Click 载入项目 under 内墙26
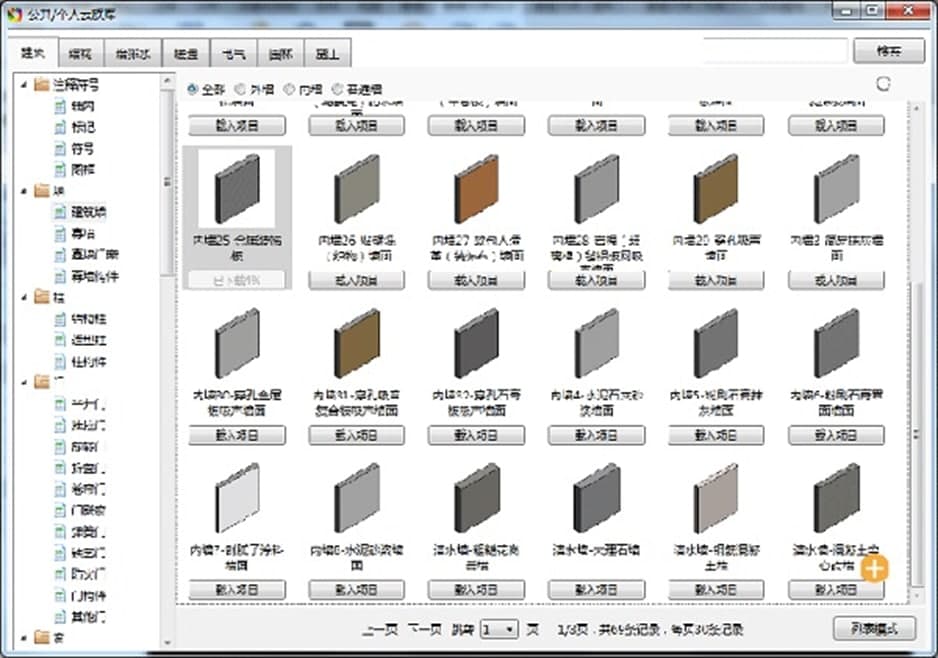Viewport: 938px width, 658px height. click(x=356, y=281)
